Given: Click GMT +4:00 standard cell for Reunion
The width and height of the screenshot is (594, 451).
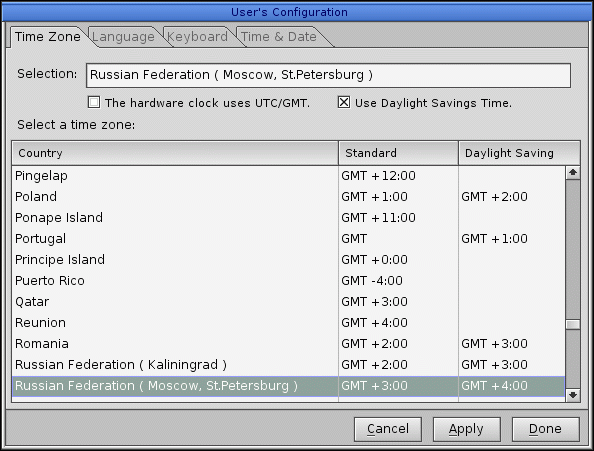Looking at the screenshot, I should 374,323.
